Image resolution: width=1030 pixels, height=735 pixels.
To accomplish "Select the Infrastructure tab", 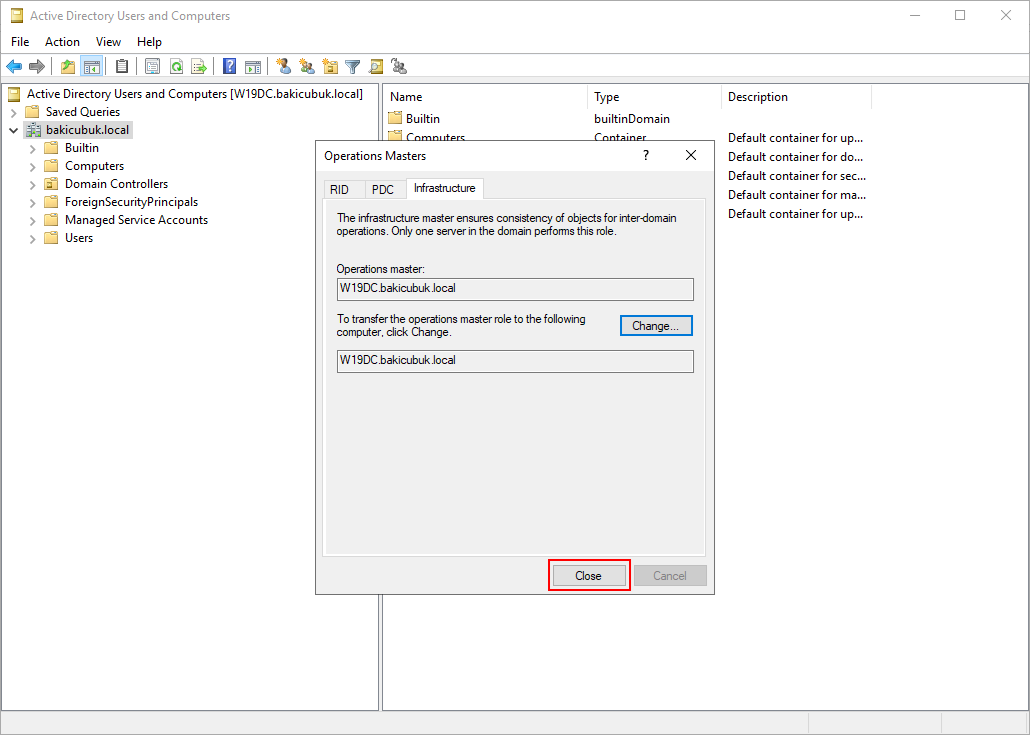I will pos(445,188).
